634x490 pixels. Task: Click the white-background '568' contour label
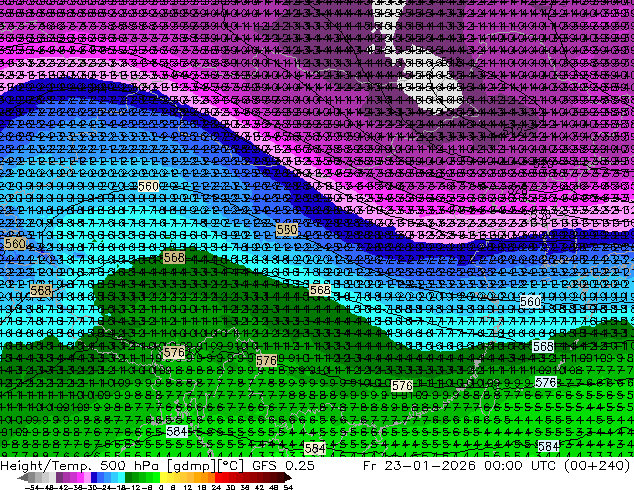tap(543, 346)
